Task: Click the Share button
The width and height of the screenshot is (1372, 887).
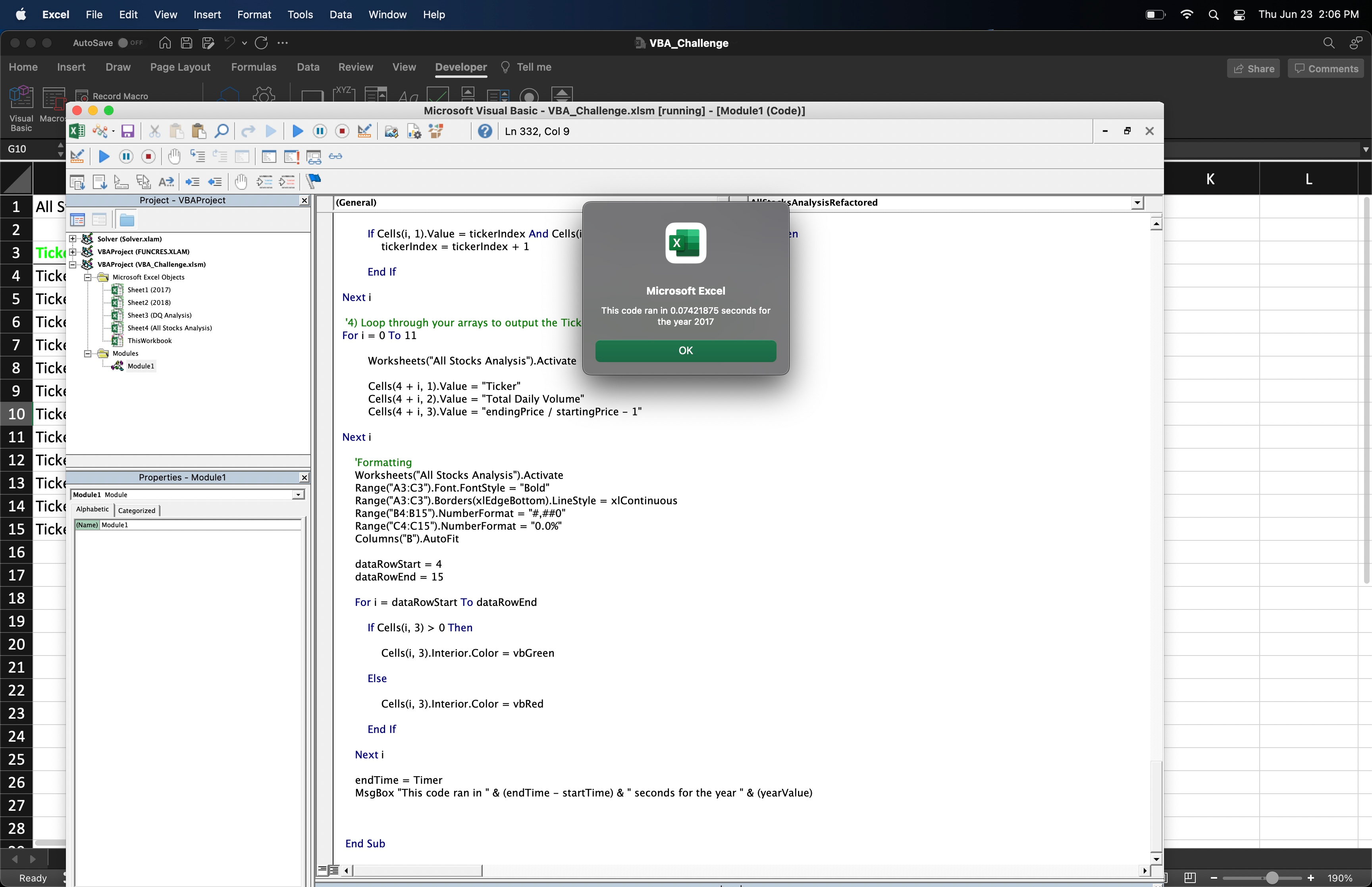Action: coord(1253,69)
